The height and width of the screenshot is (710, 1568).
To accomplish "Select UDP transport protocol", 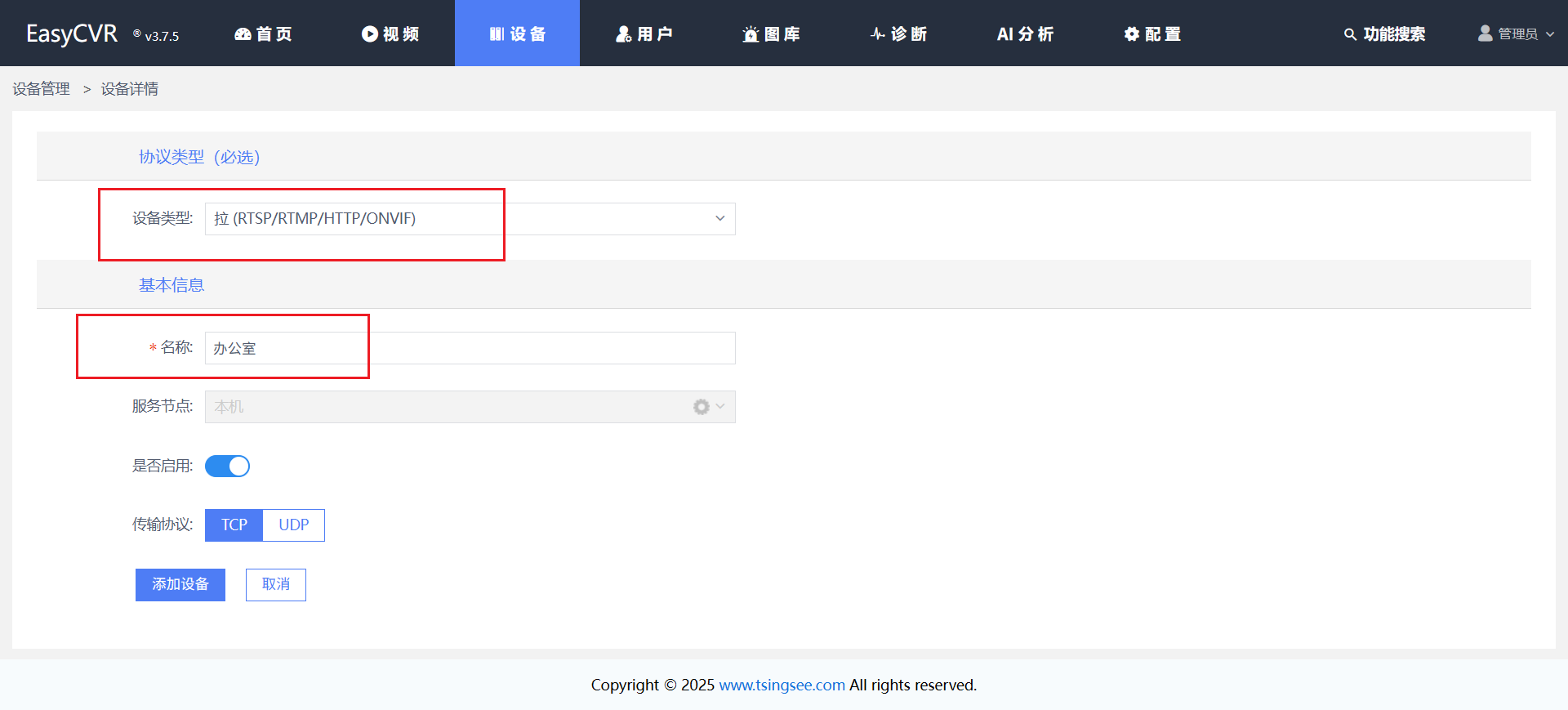I will click(294, 525).
